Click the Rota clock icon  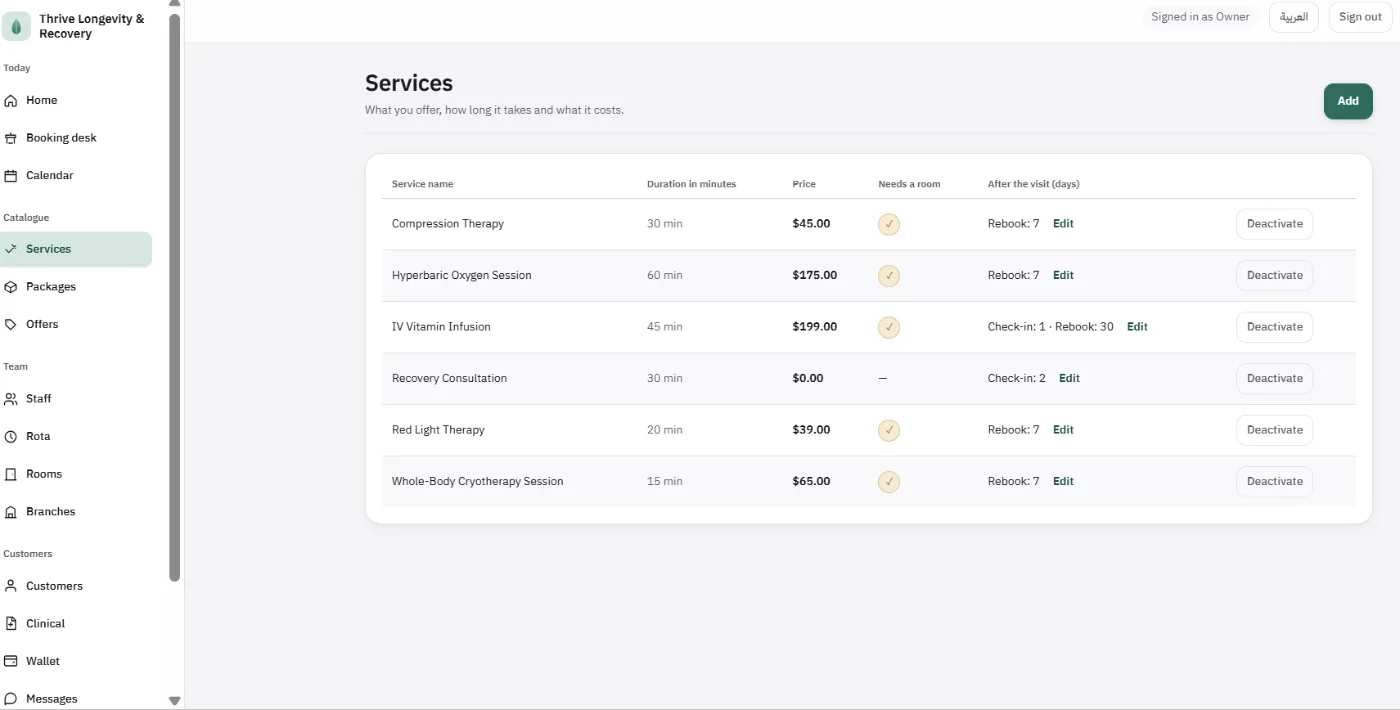(x=11, y=436)
